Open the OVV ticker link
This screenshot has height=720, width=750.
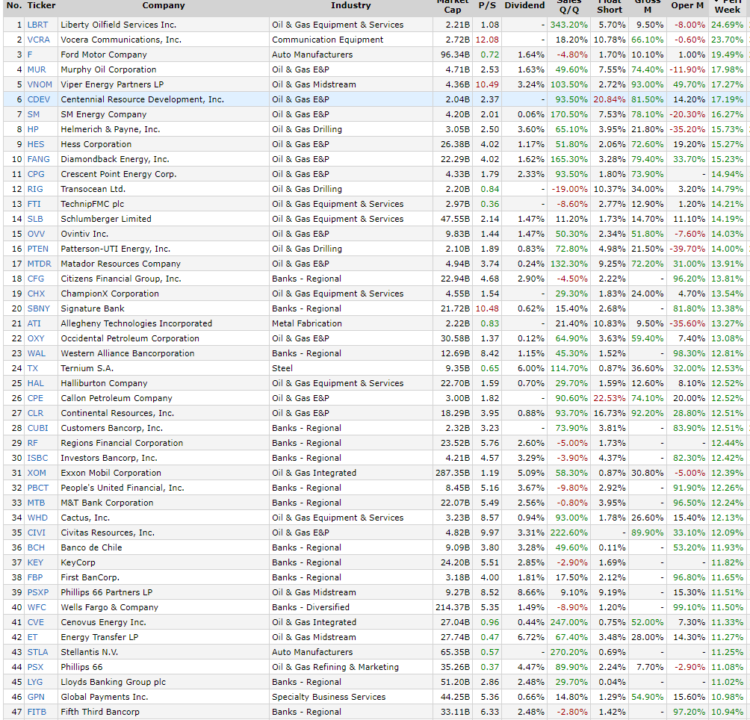point(36,234)
